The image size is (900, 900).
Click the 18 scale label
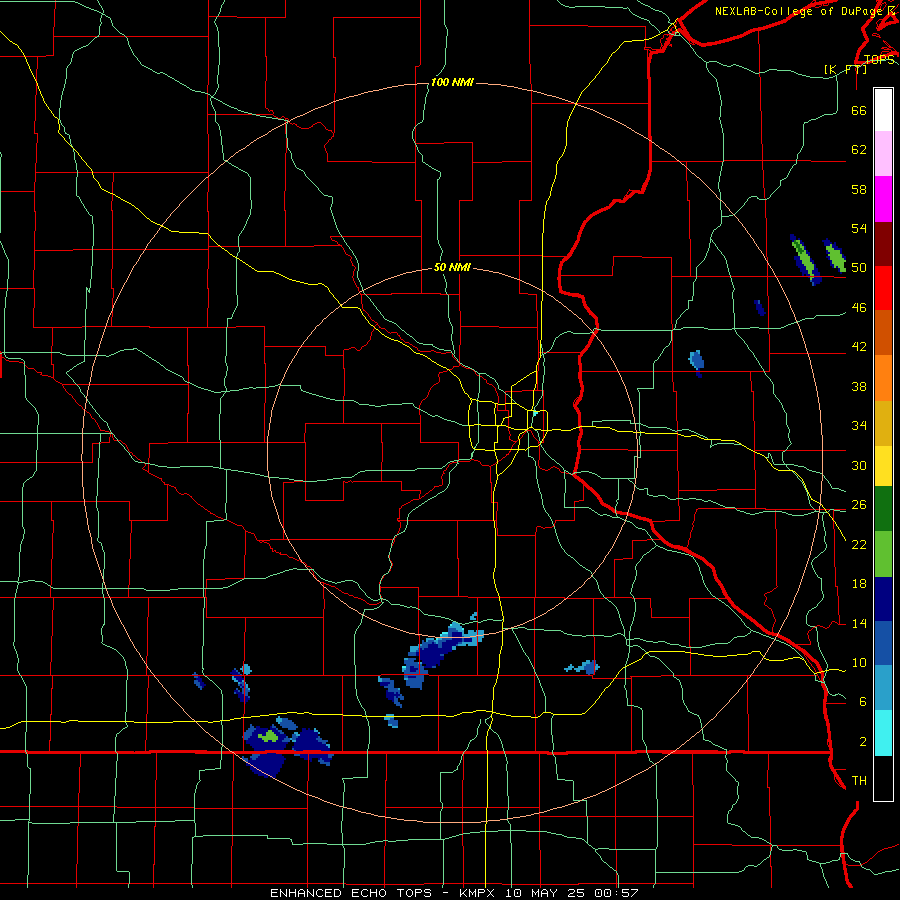pyautogui.click(x=859, y=584)
